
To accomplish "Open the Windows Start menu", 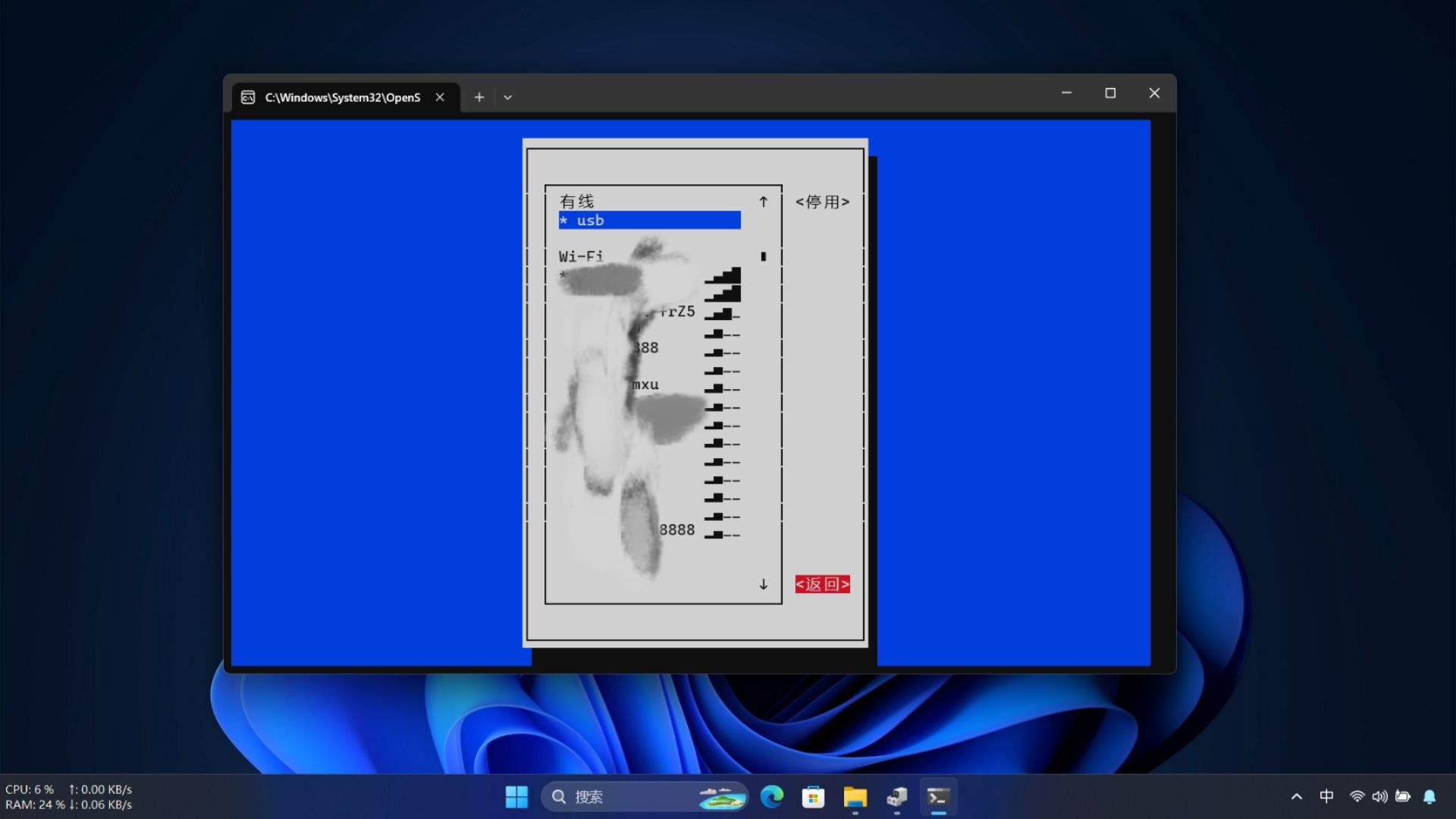I will tap(516, 797).
